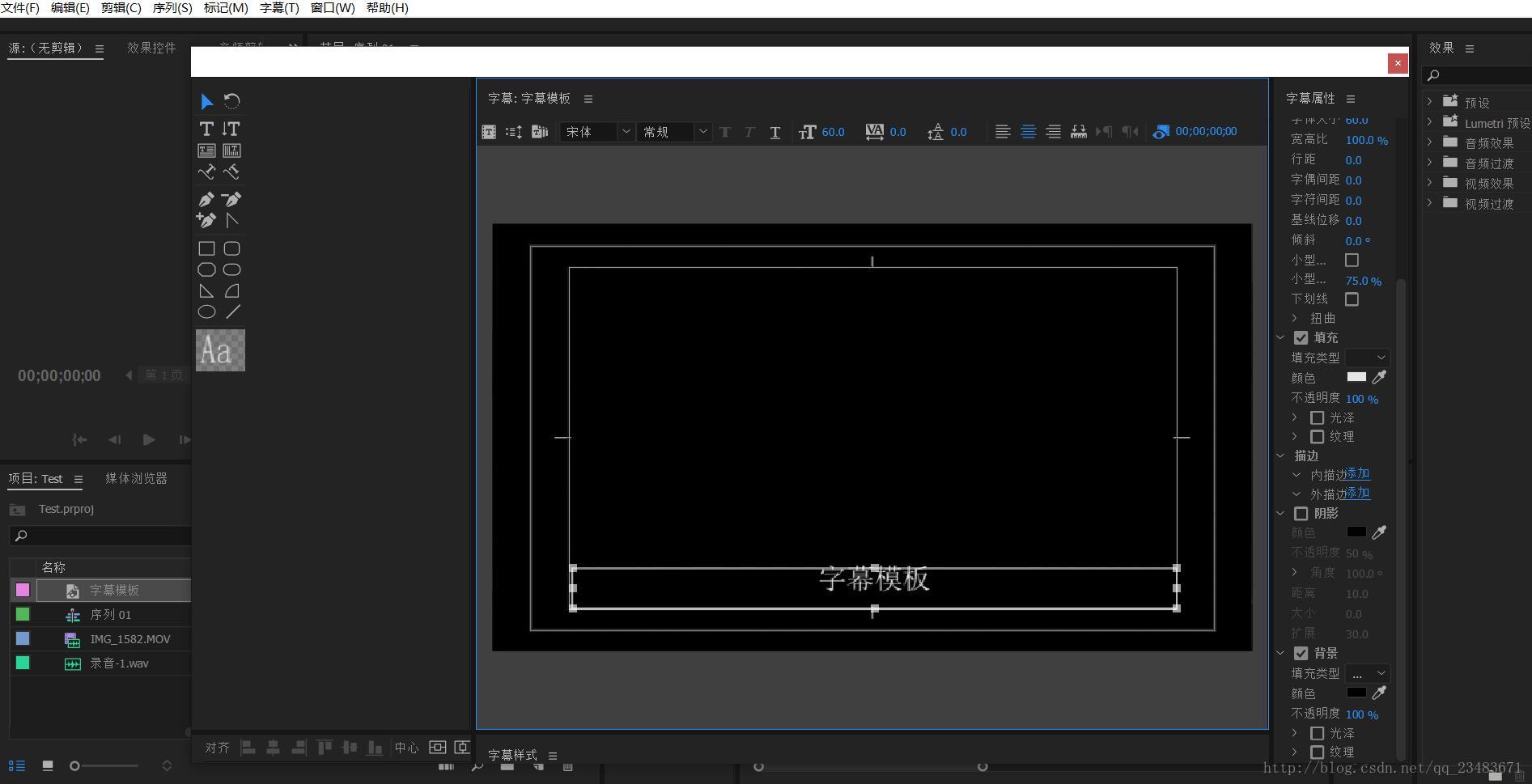Switch to the 媒体浏览器 tab
The width and height of the screenshot is (1532, 784).
(136, 479)
